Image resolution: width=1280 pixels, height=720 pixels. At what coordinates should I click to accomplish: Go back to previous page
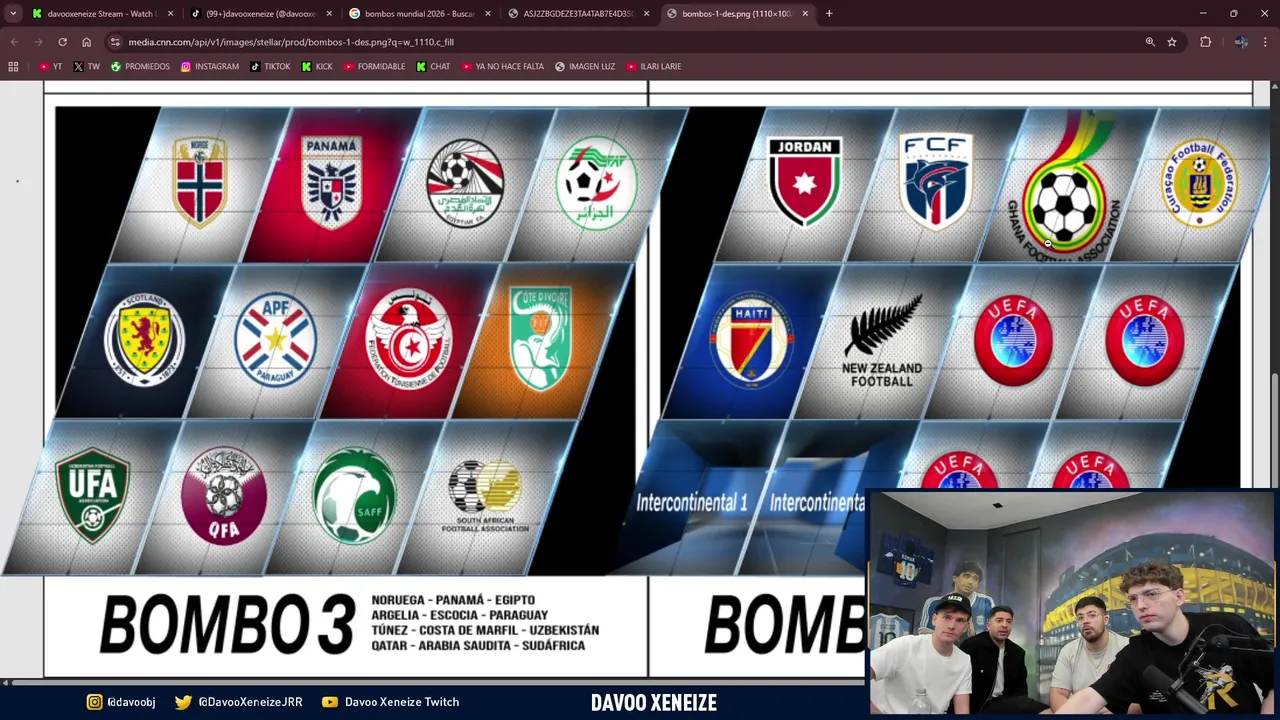click(x=14, y=42)
